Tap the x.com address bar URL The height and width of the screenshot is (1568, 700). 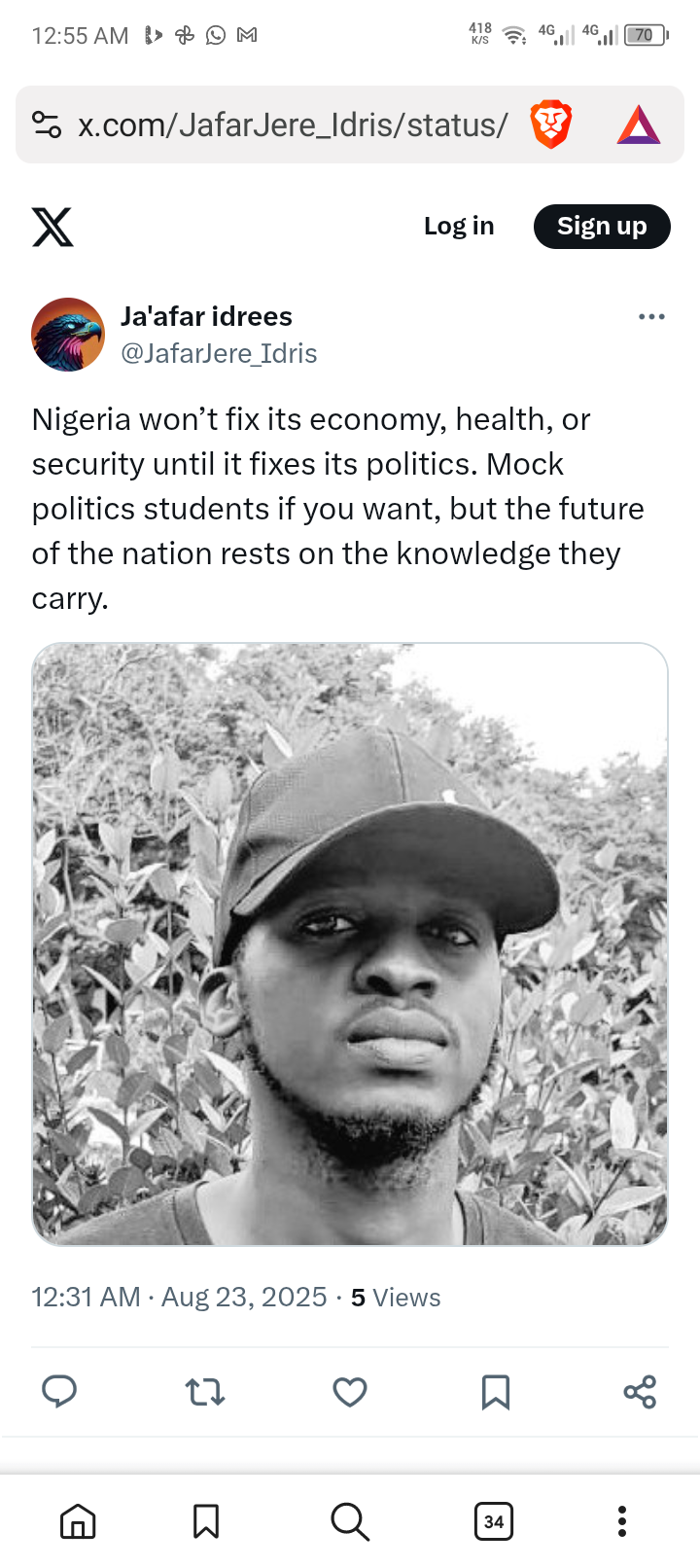click(293, 125)
